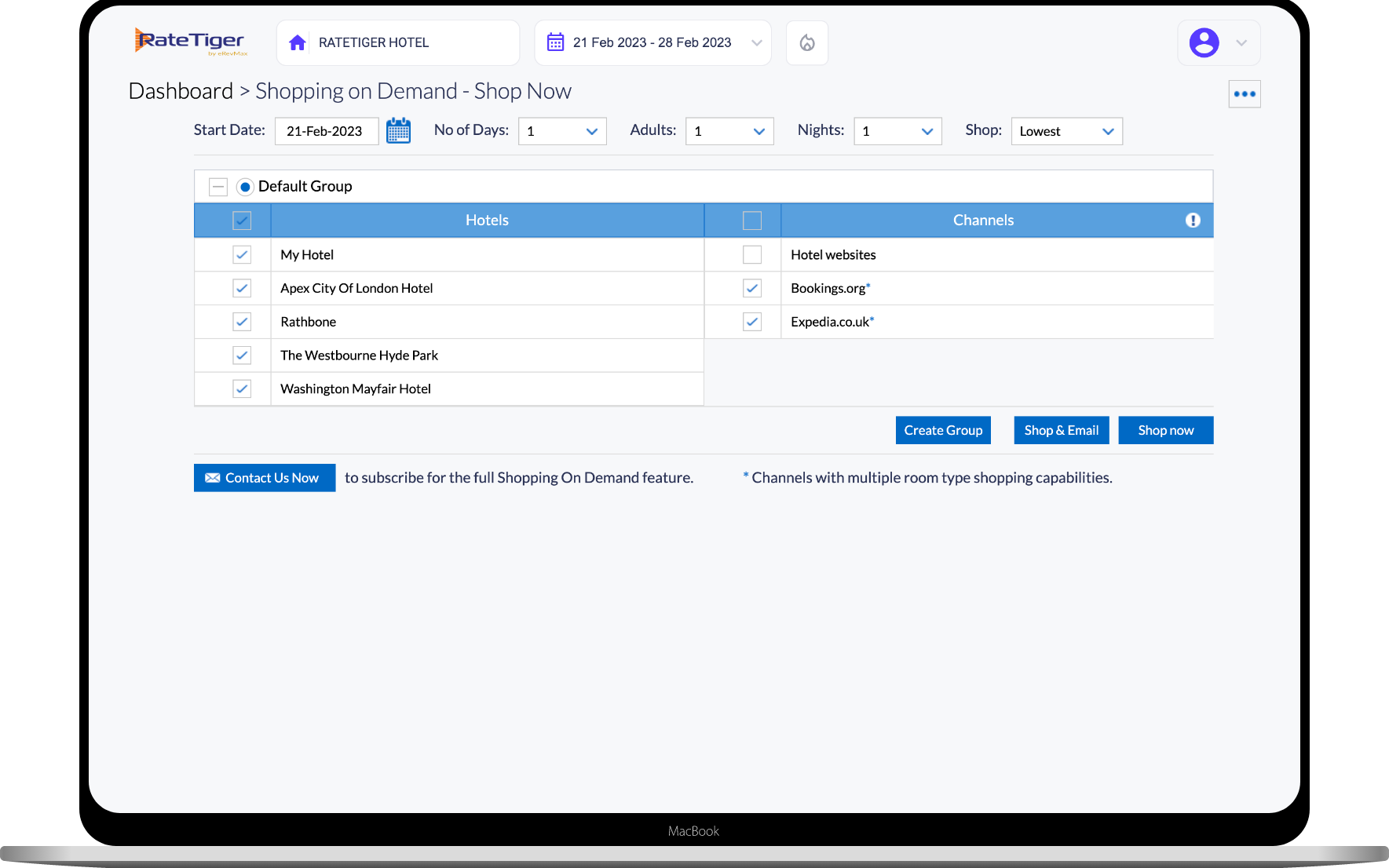The width and height of the screenshot is (1389, 868).
Task: Click the Apex City Of London Hotel text
Action: pos(356,288)
